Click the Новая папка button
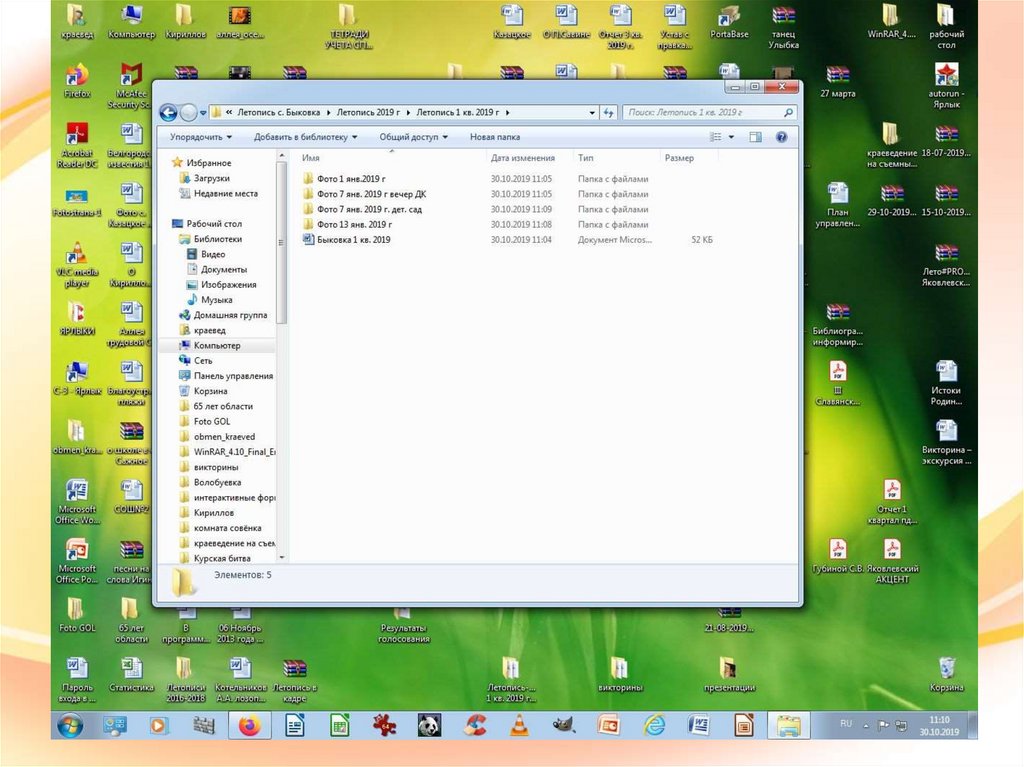The image size is (1024, 767). 495,137
